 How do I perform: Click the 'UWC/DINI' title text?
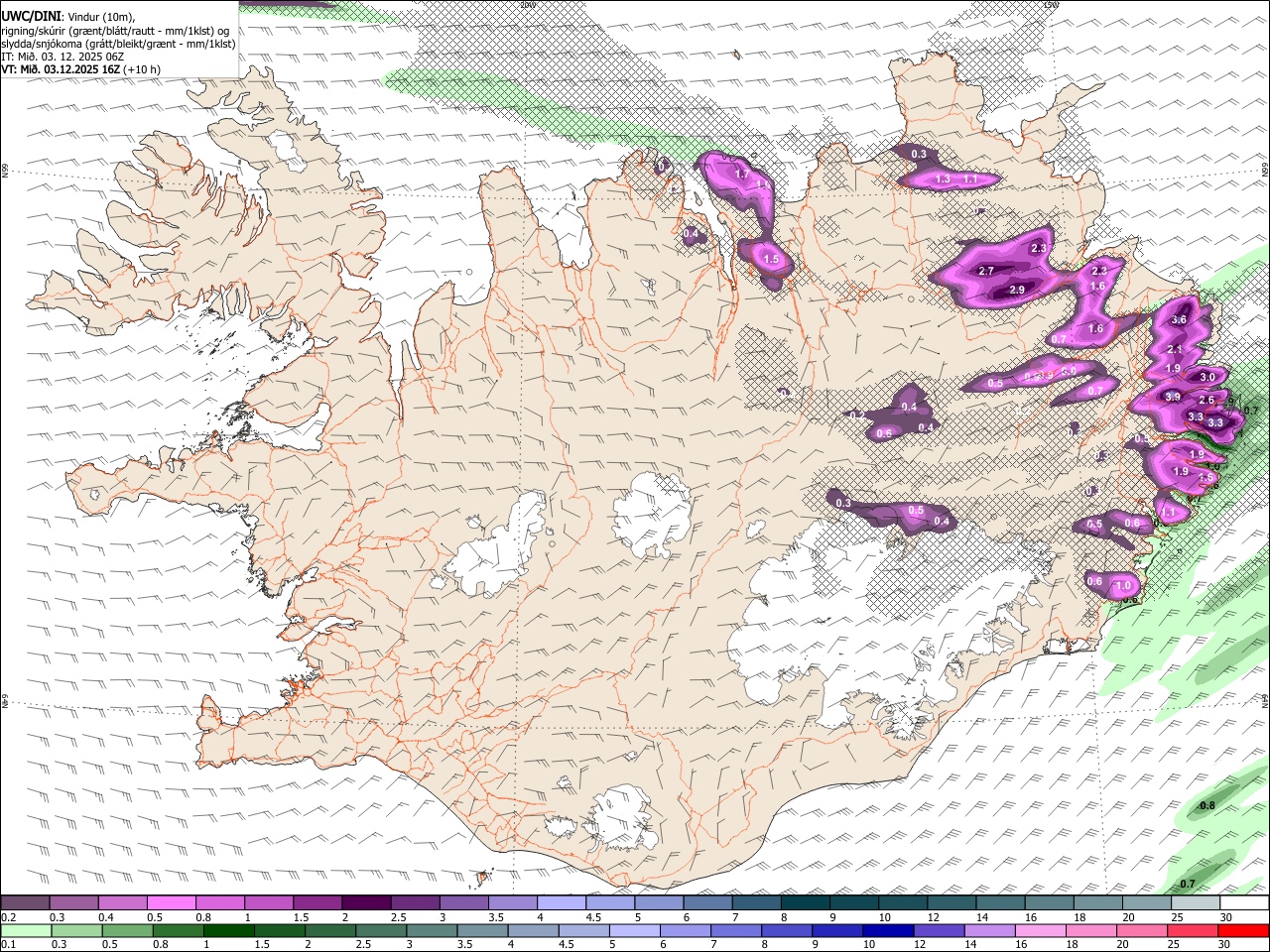[32, 17]
